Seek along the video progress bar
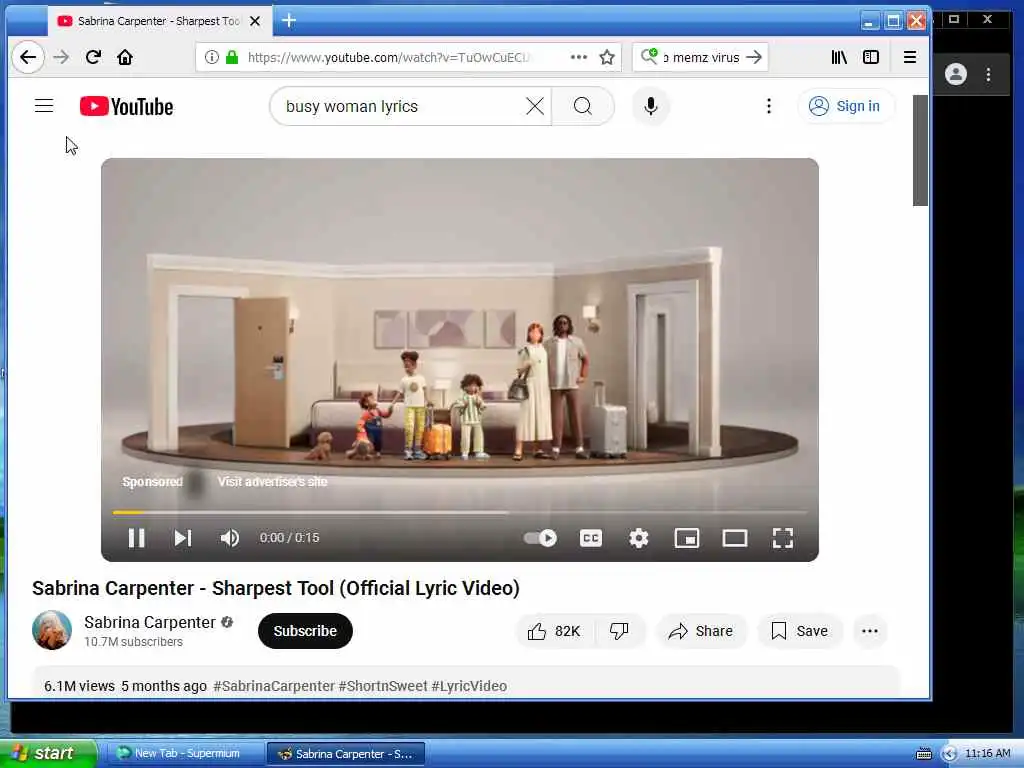 [460, 513]
